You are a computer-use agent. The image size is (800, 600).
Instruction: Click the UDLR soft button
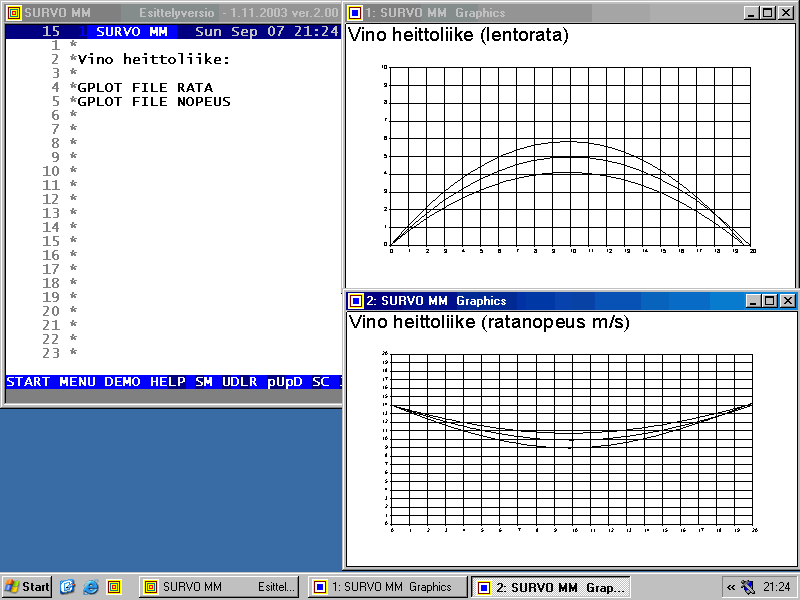click(239, 382)
